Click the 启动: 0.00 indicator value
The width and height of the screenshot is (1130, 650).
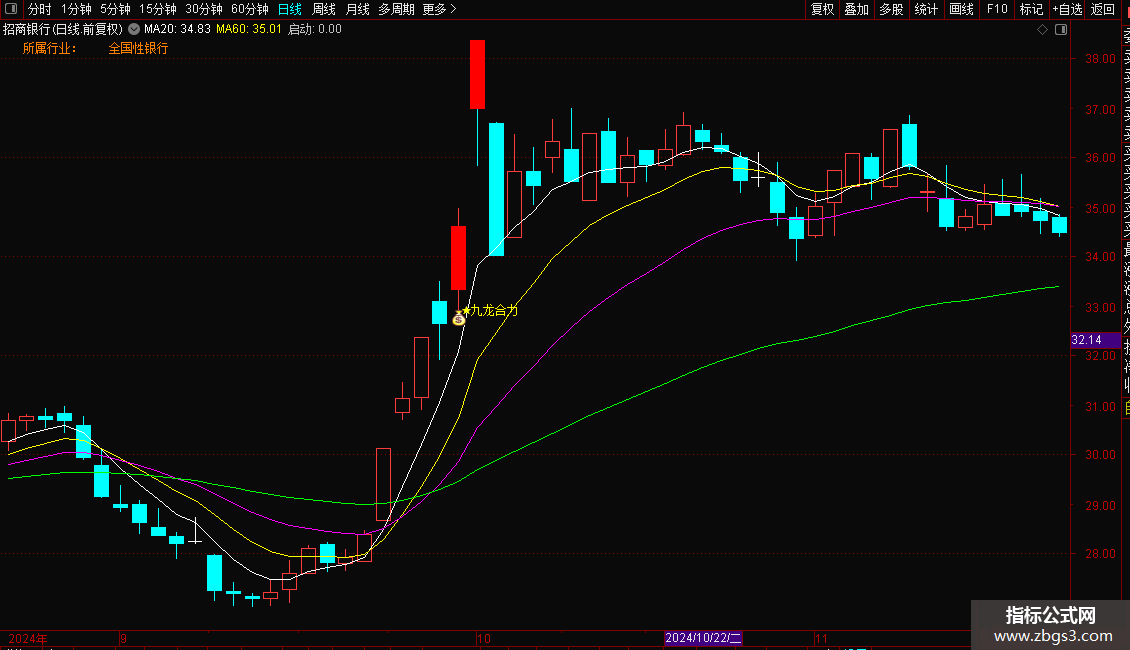coord(315,30)
